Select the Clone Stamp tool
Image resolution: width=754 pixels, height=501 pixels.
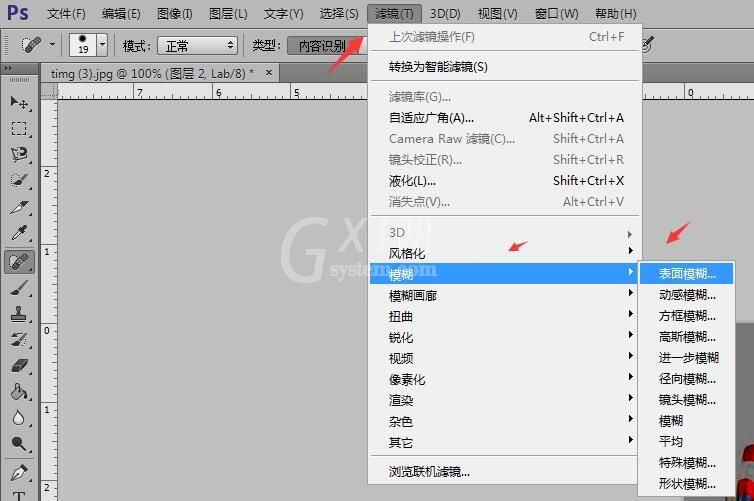(x=19, y=314)
